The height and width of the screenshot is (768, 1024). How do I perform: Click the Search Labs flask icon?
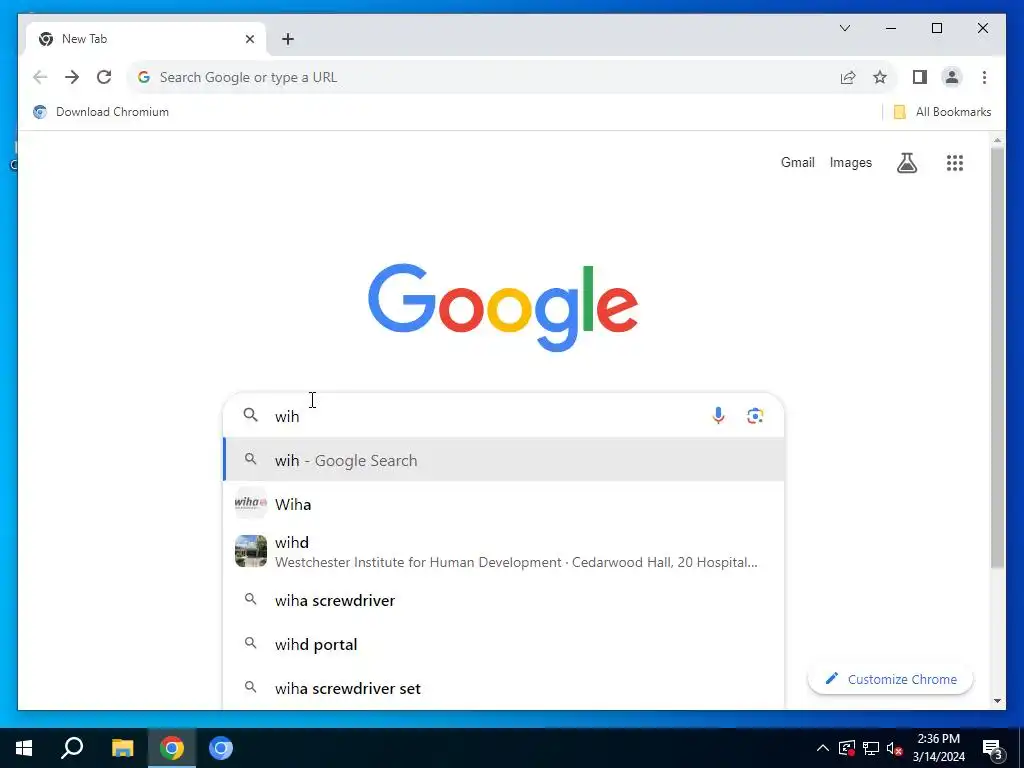906,163
